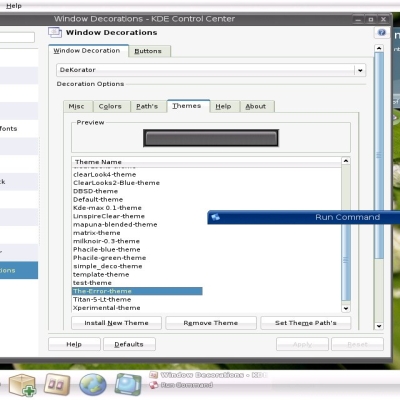Select milknoir-0.3-theme in list
Image resolution: width=400 pixels, height=400 pixels.
tap(106, 241)
